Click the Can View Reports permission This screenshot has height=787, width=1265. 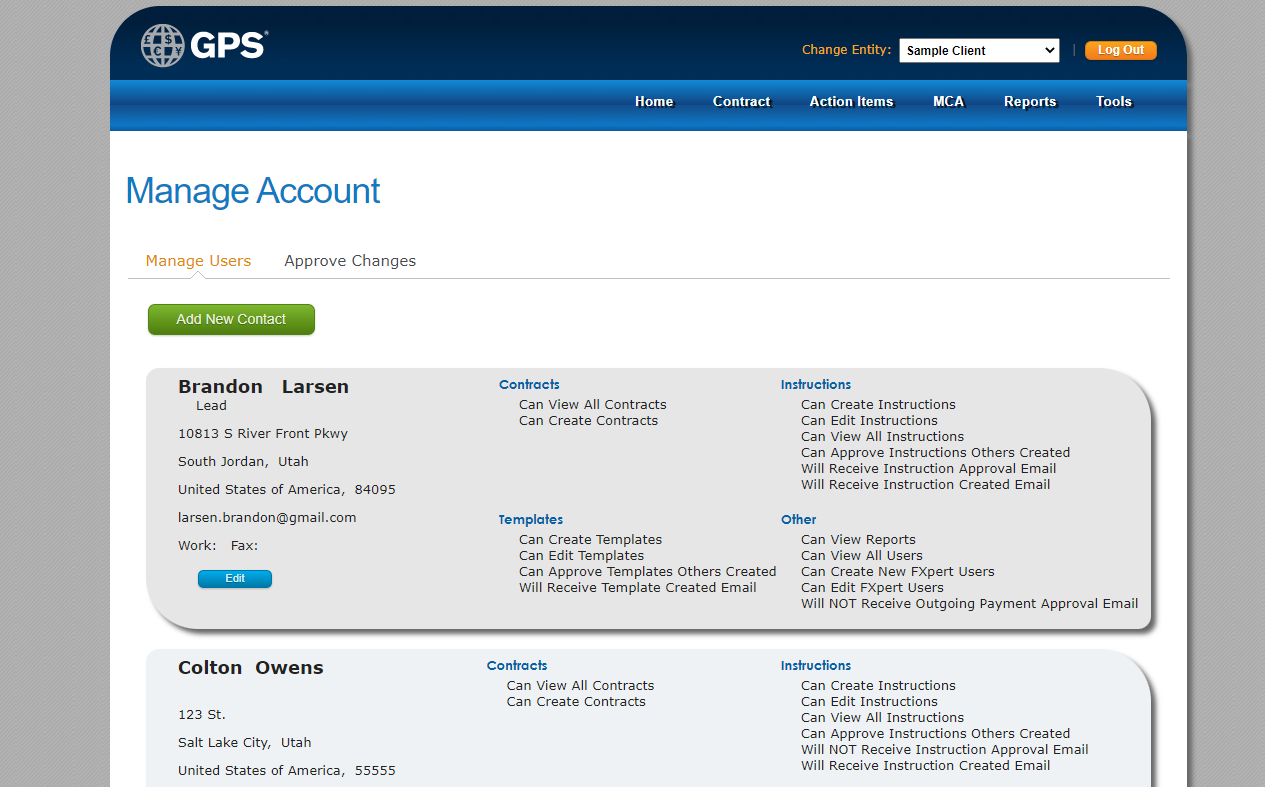pos(858,540)
